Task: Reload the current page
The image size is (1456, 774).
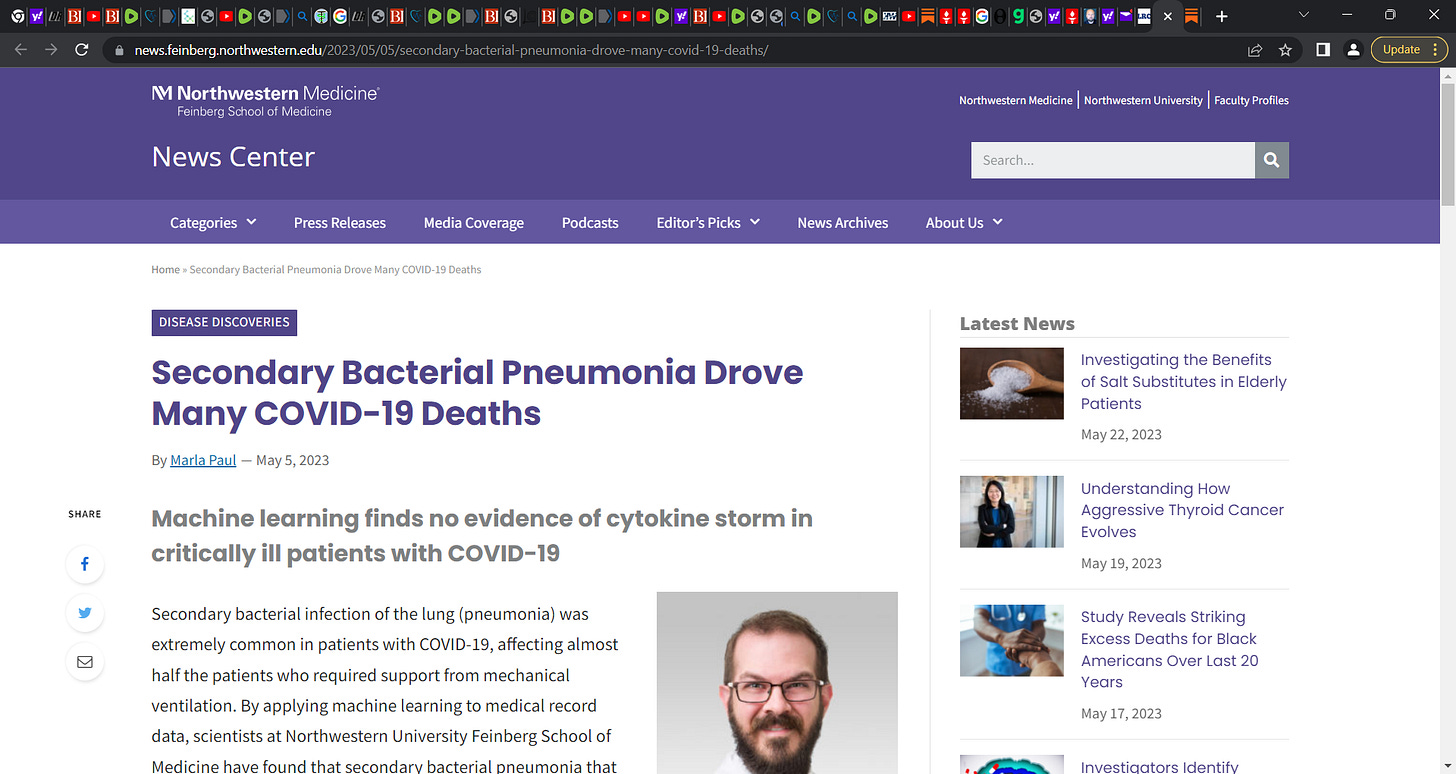Action: [82, 50]
